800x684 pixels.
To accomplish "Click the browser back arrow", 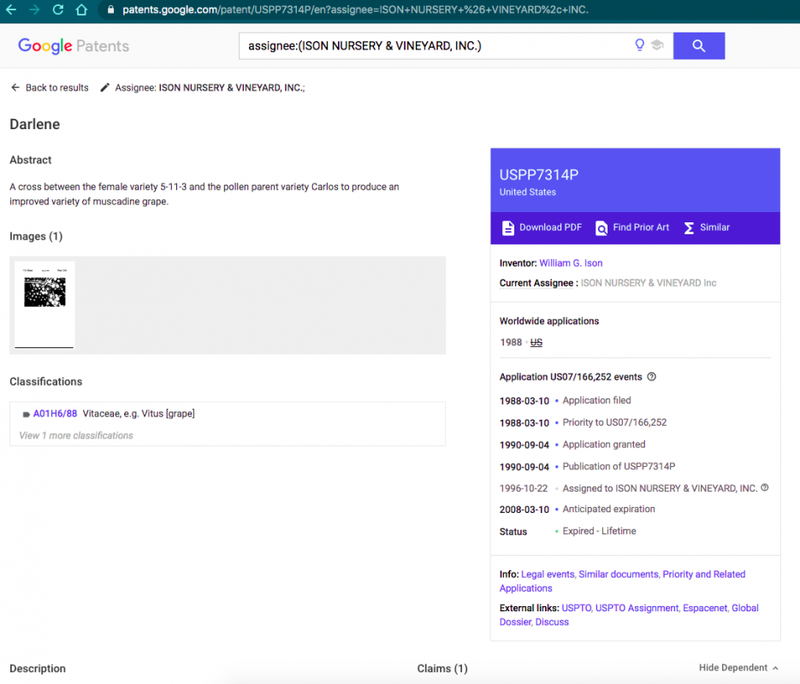I will pos(11,10).
